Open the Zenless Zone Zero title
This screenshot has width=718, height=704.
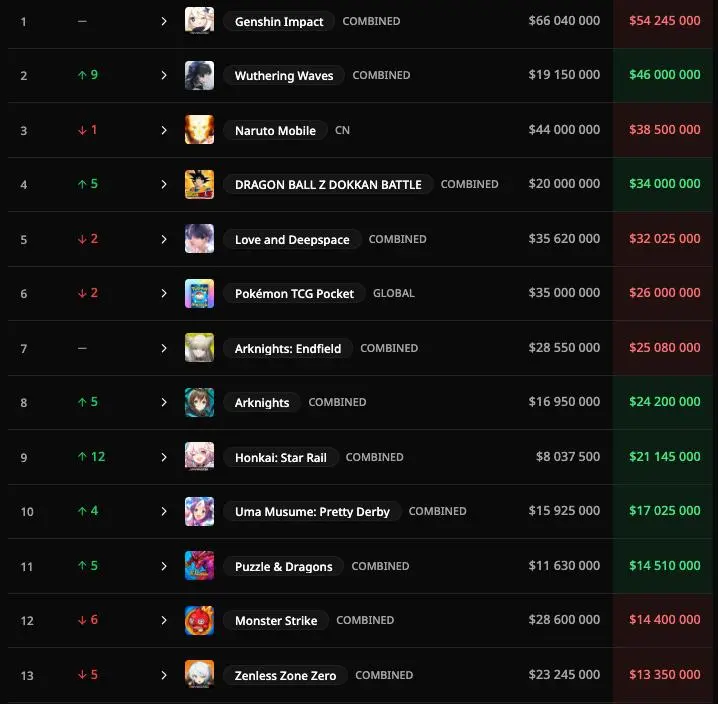[x=285, y=675]
